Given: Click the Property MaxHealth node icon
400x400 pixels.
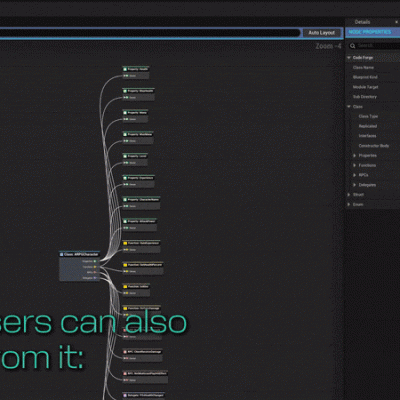Looking at the screenshot, I should click(125, 91).
